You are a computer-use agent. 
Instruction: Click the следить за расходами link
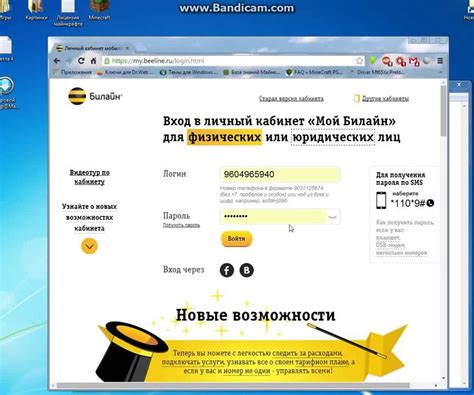coord(307,353)
